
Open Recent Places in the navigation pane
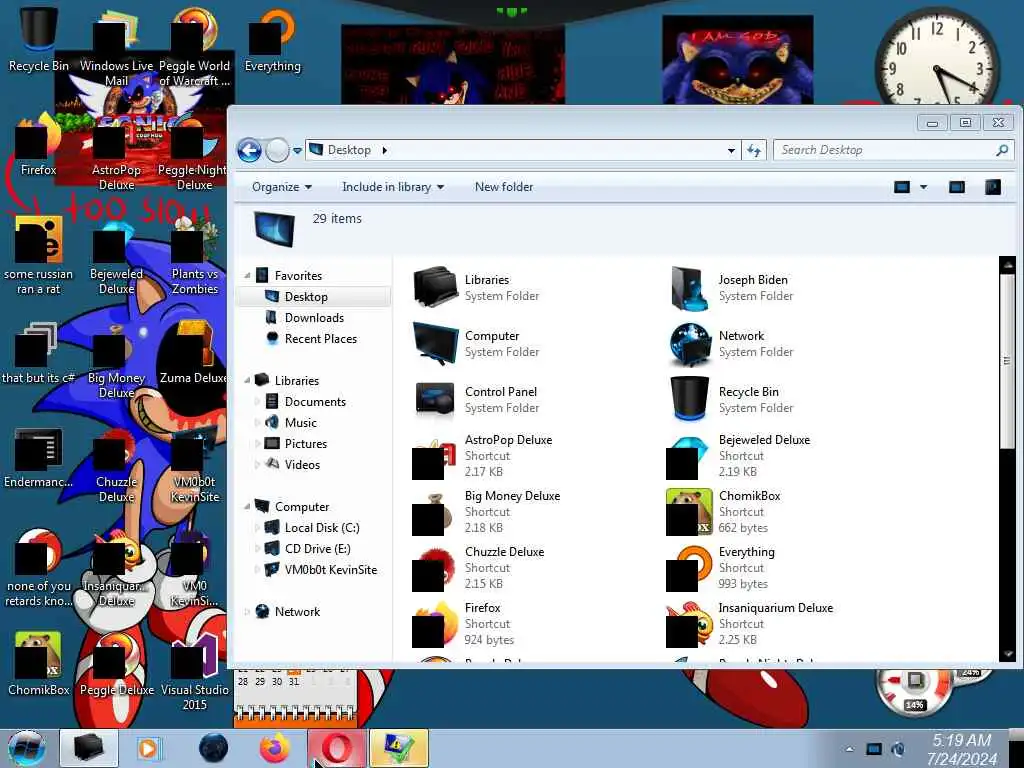click(x=320, y=338)
